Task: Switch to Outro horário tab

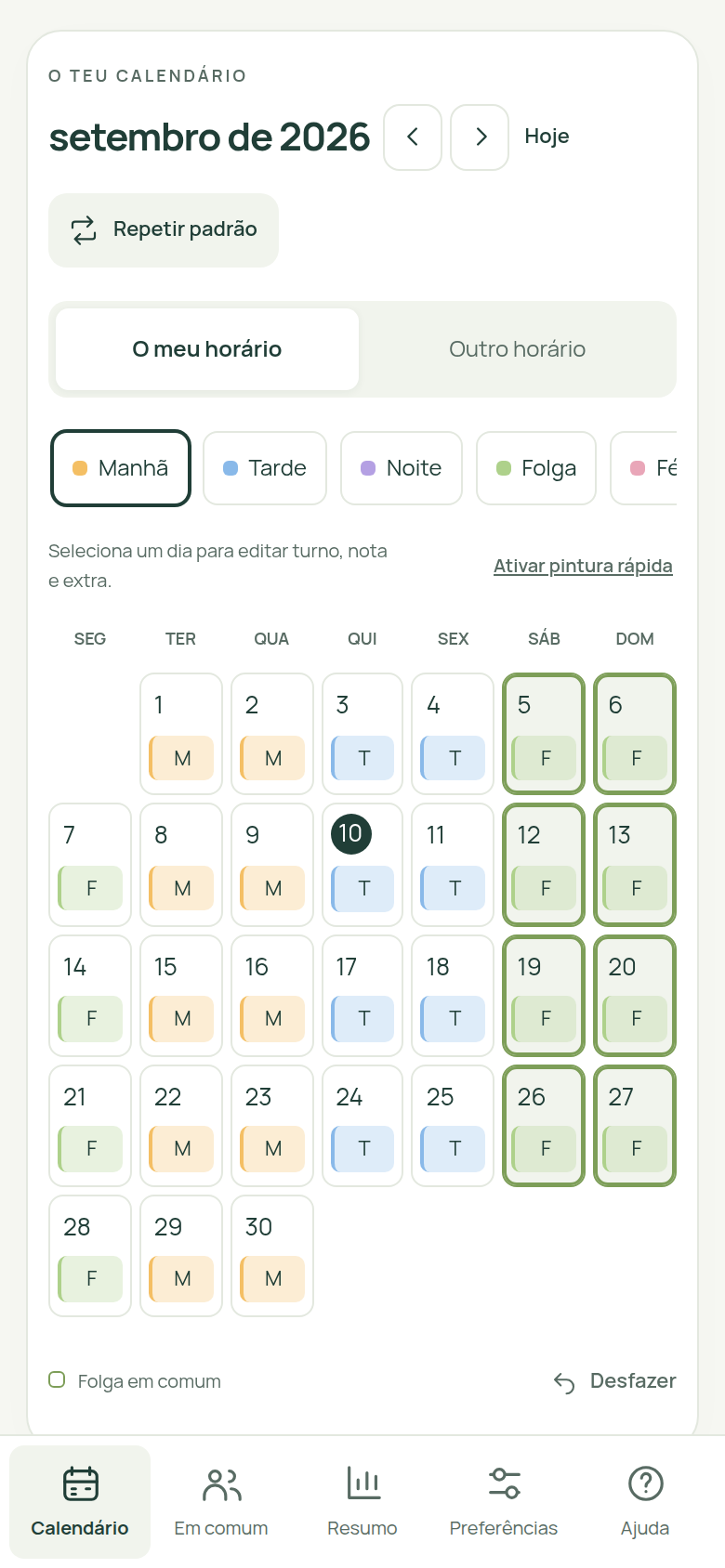Action: tap(517, 349)
